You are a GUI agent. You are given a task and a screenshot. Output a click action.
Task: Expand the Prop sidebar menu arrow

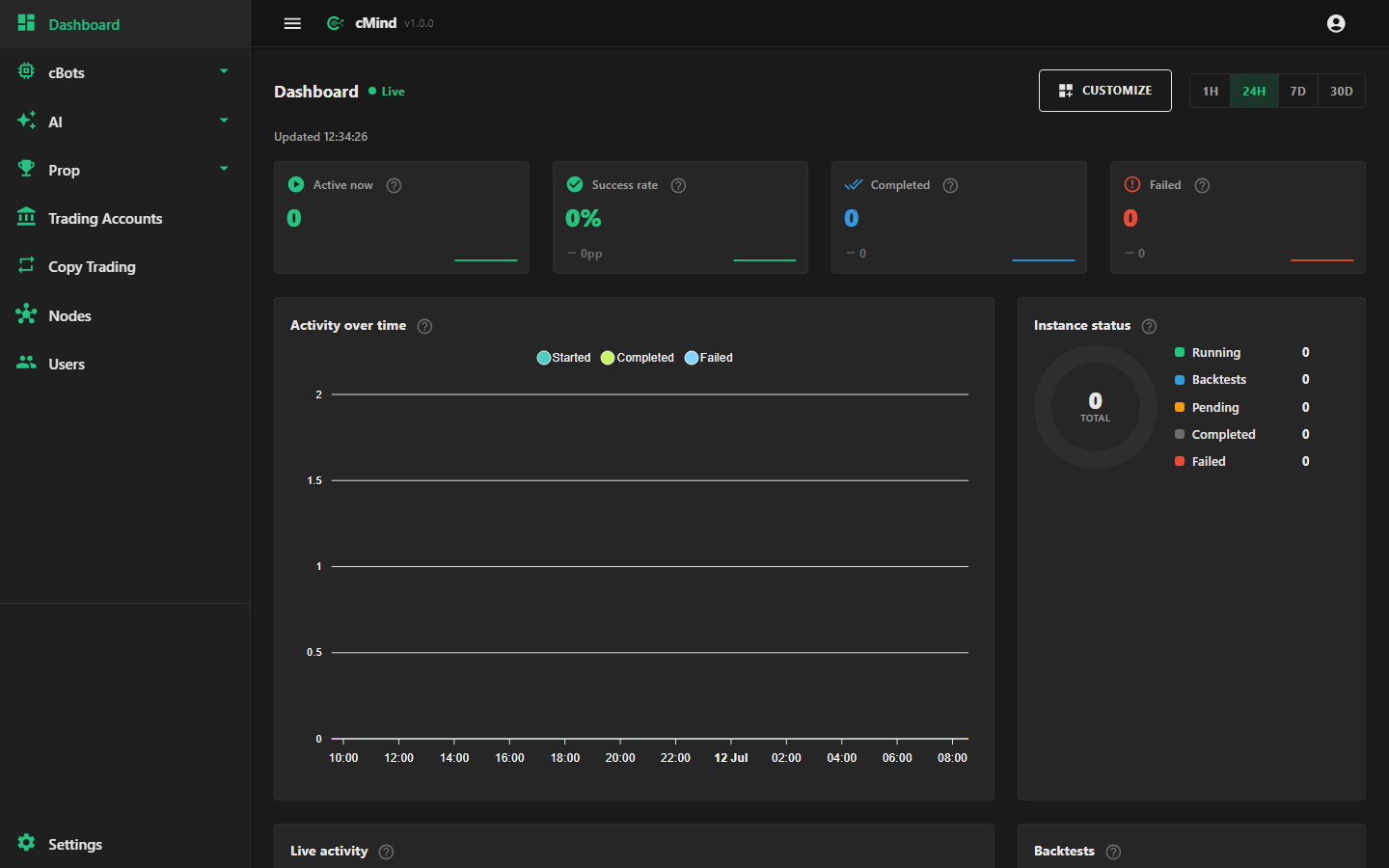click(224, 169)
